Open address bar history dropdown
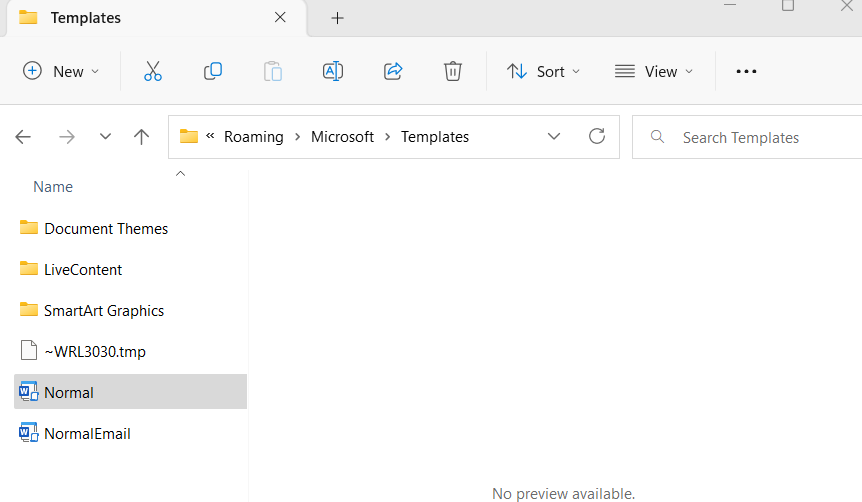Screen dimensions: 862x502 (554, 136)
